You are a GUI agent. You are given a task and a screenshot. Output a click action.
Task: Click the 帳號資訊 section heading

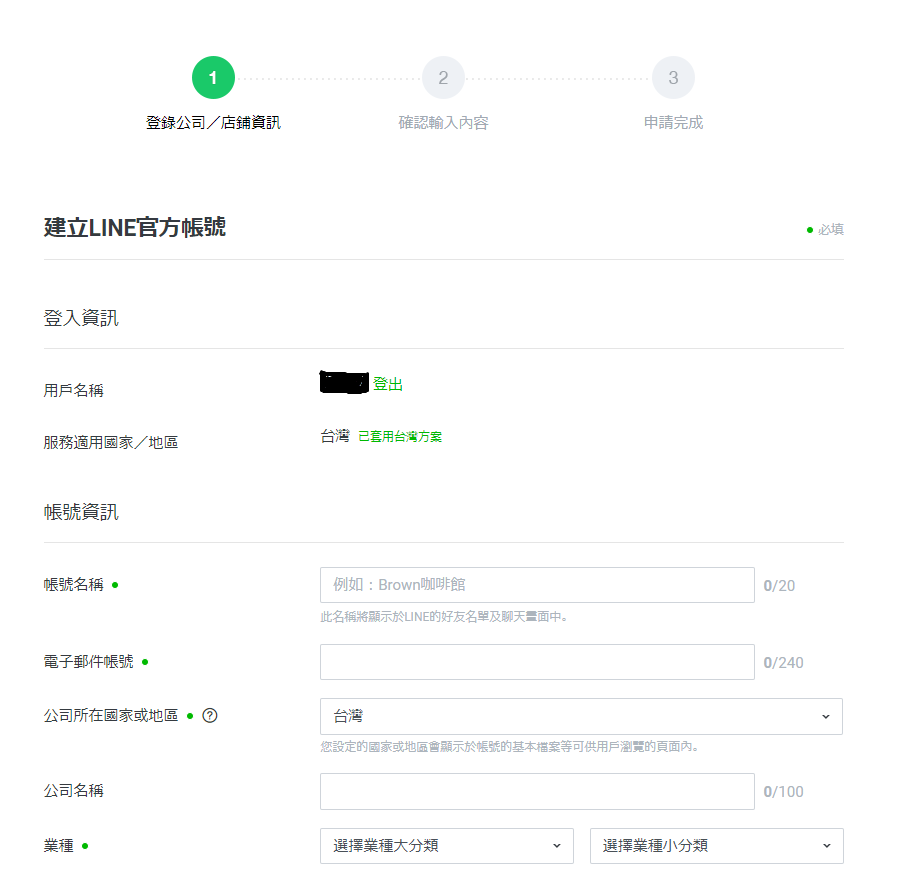pos(81,512)
